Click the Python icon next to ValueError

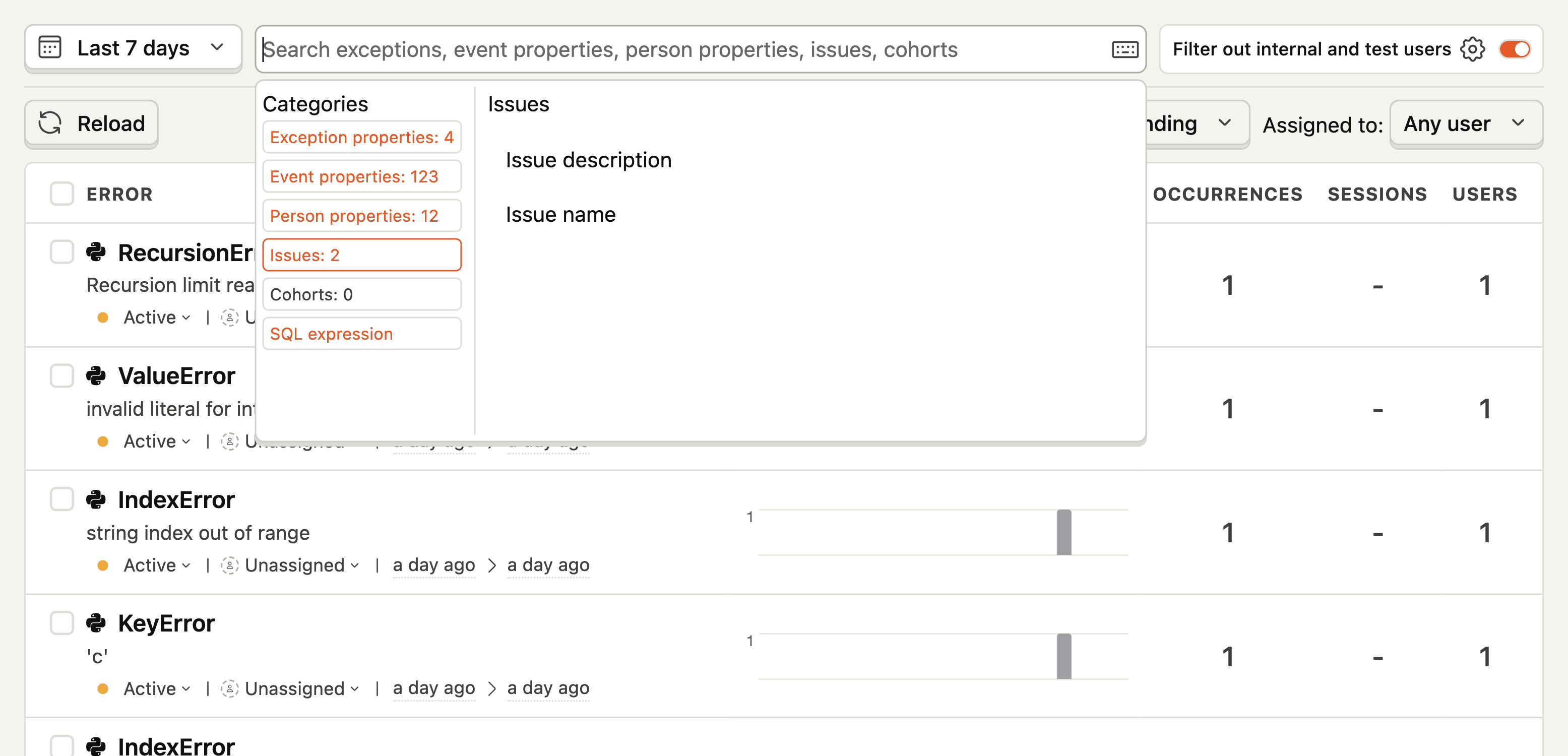coord(96,375)
